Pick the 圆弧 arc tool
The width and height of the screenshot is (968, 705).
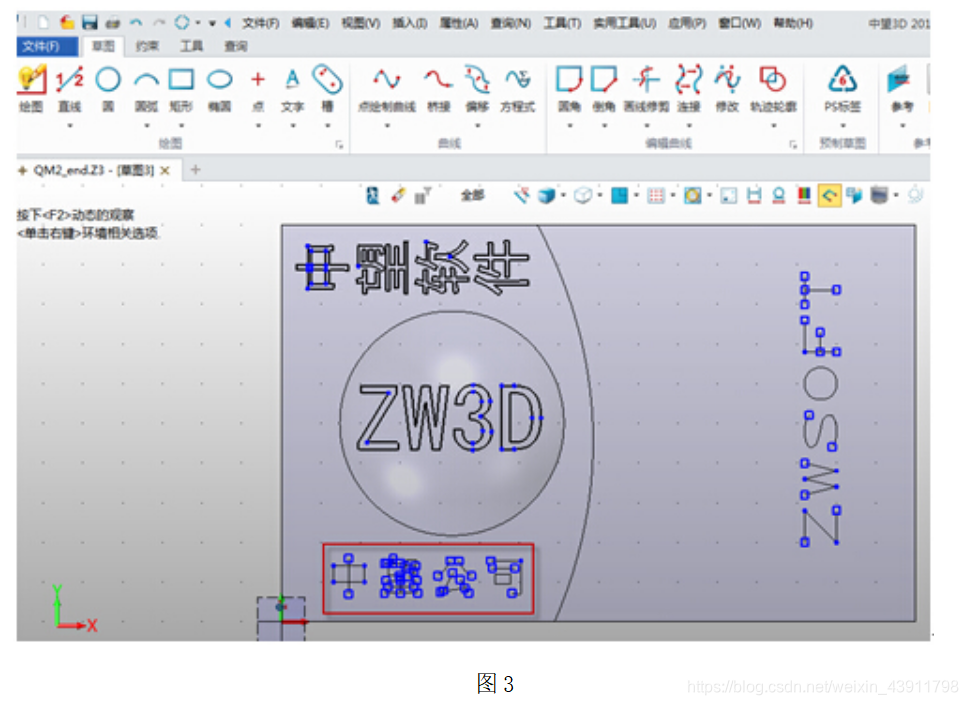tap(146, 88)
